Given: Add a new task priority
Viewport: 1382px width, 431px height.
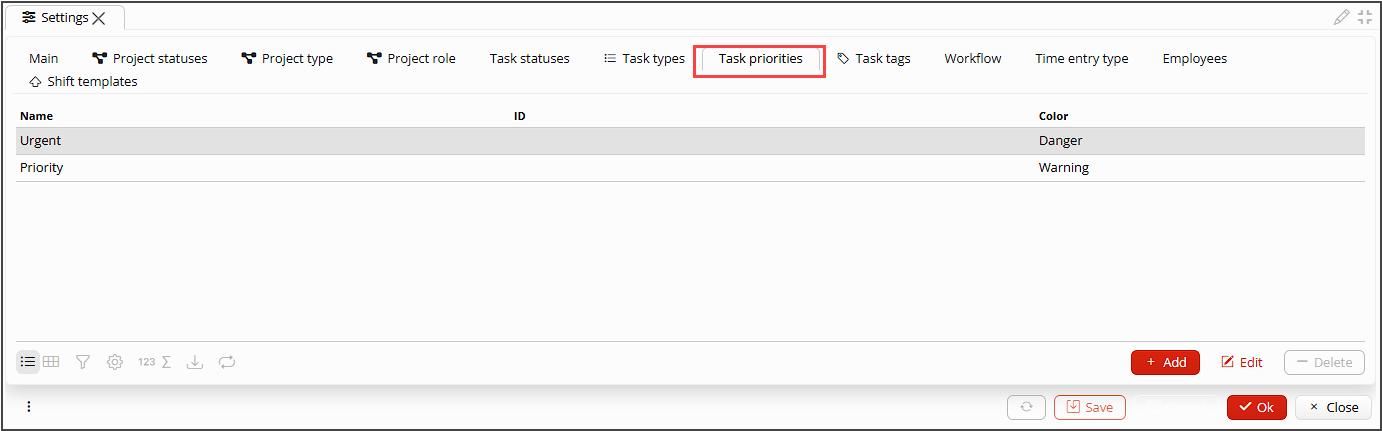Looking at the screenshot, I should pos(1165,362).
